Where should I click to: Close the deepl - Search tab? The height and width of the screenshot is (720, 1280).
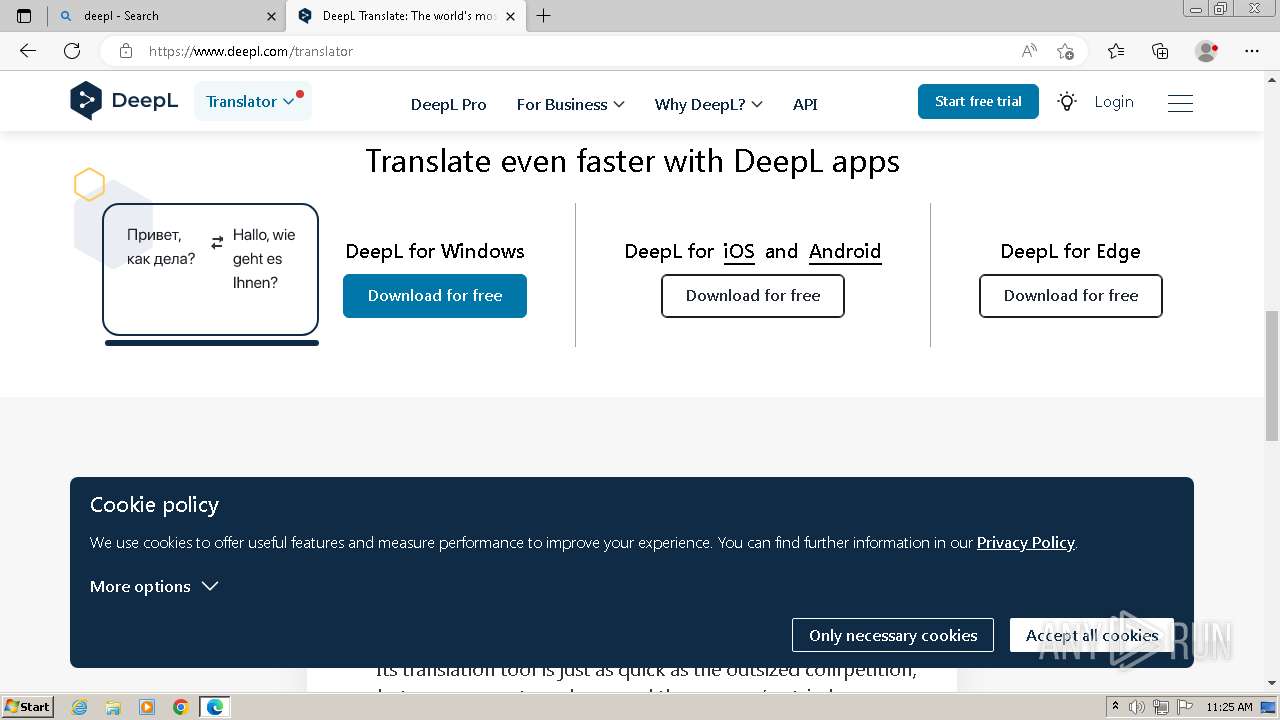tap(271, 16)
